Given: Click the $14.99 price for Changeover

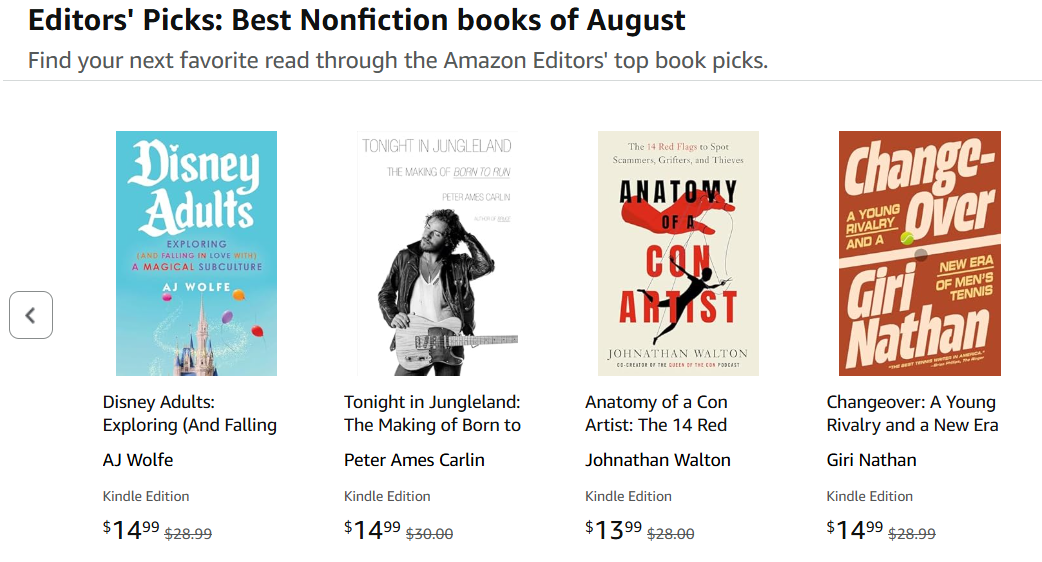Looking at the screenshot, I should [856, 530].
